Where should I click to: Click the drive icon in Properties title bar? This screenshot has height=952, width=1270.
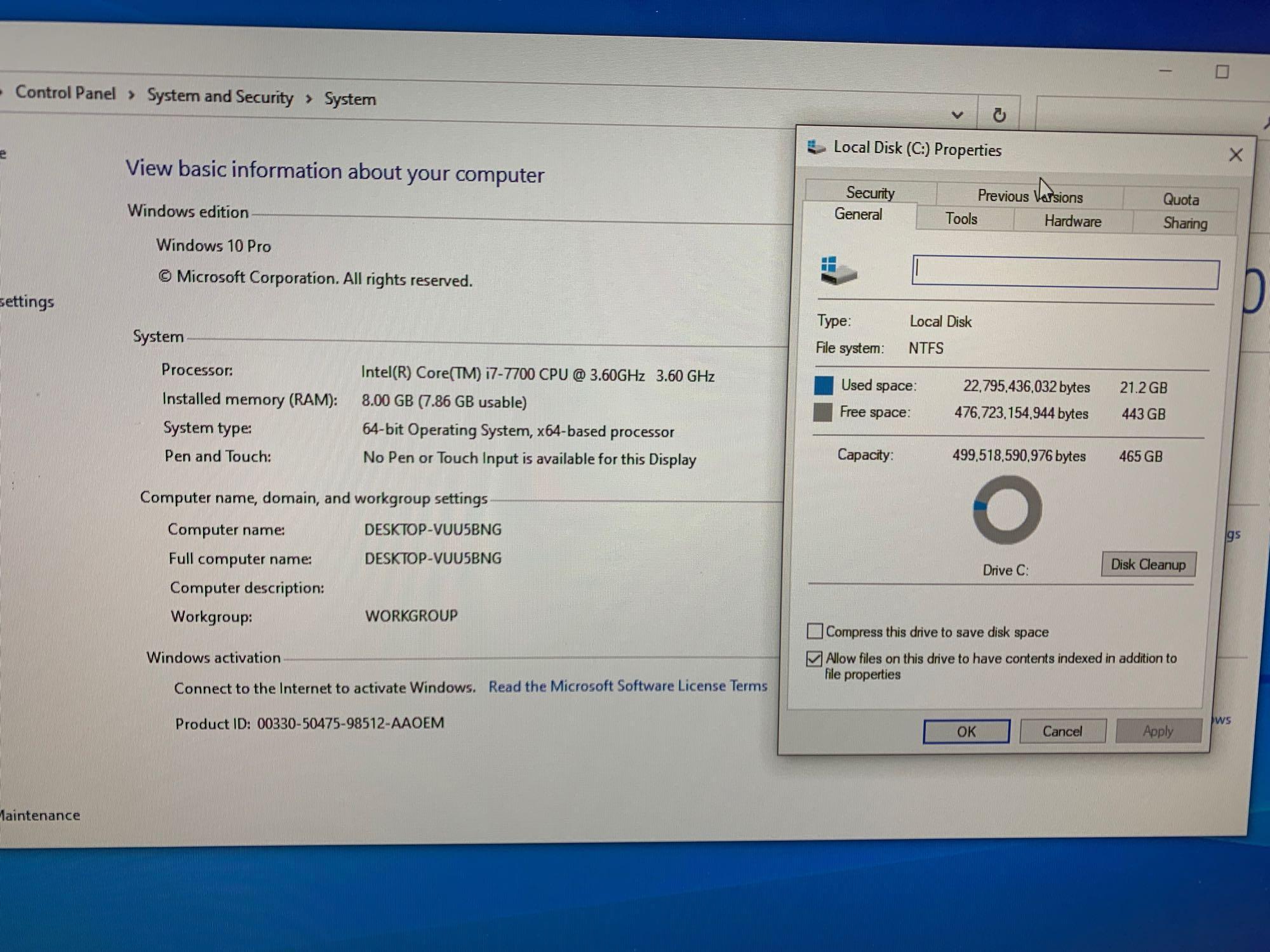click(816, 147)
